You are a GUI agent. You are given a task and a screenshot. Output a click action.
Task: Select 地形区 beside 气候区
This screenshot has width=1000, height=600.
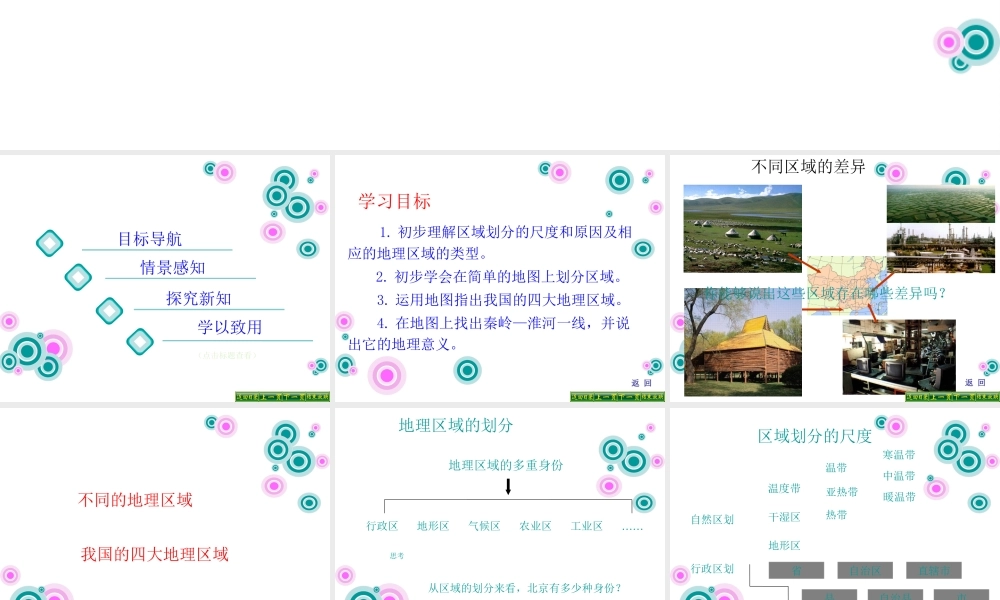(x=433, y=526)
